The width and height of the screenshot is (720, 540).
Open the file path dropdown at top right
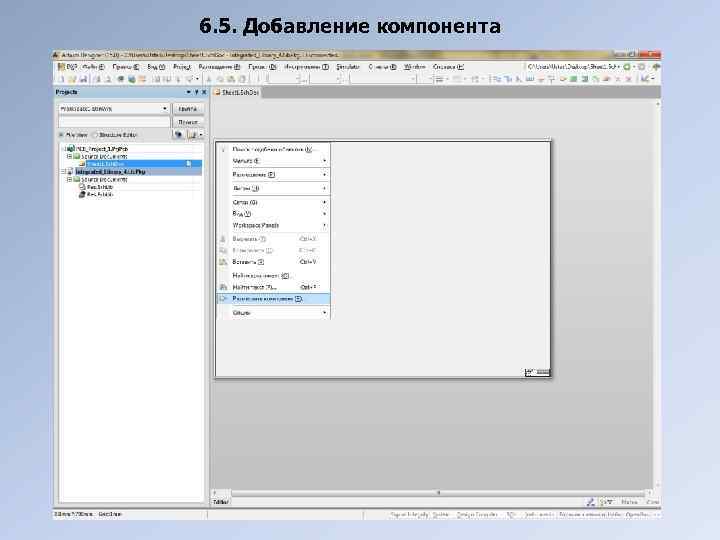[x=619, y=67]
